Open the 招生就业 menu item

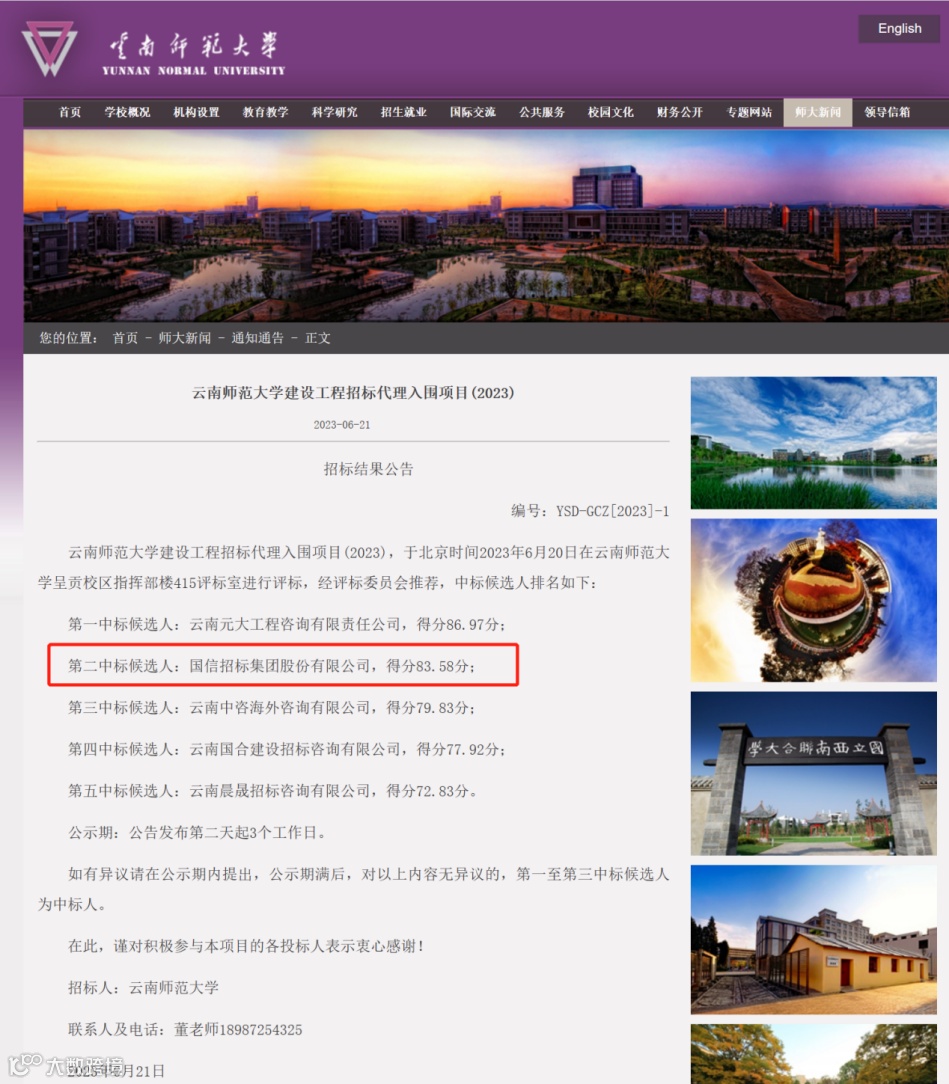404,112
